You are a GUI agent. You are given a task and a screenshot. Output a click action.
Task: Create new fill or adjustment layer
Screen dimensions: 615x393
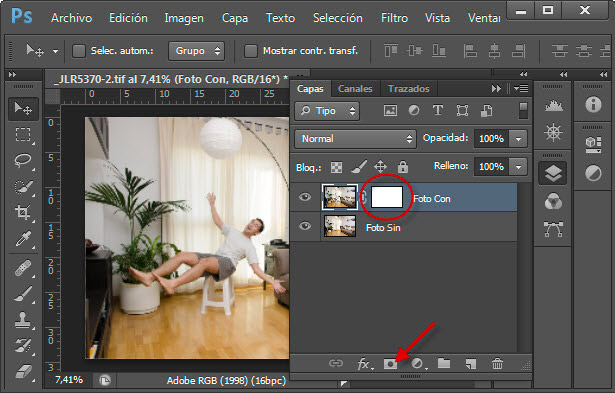(x=418, y=364)
